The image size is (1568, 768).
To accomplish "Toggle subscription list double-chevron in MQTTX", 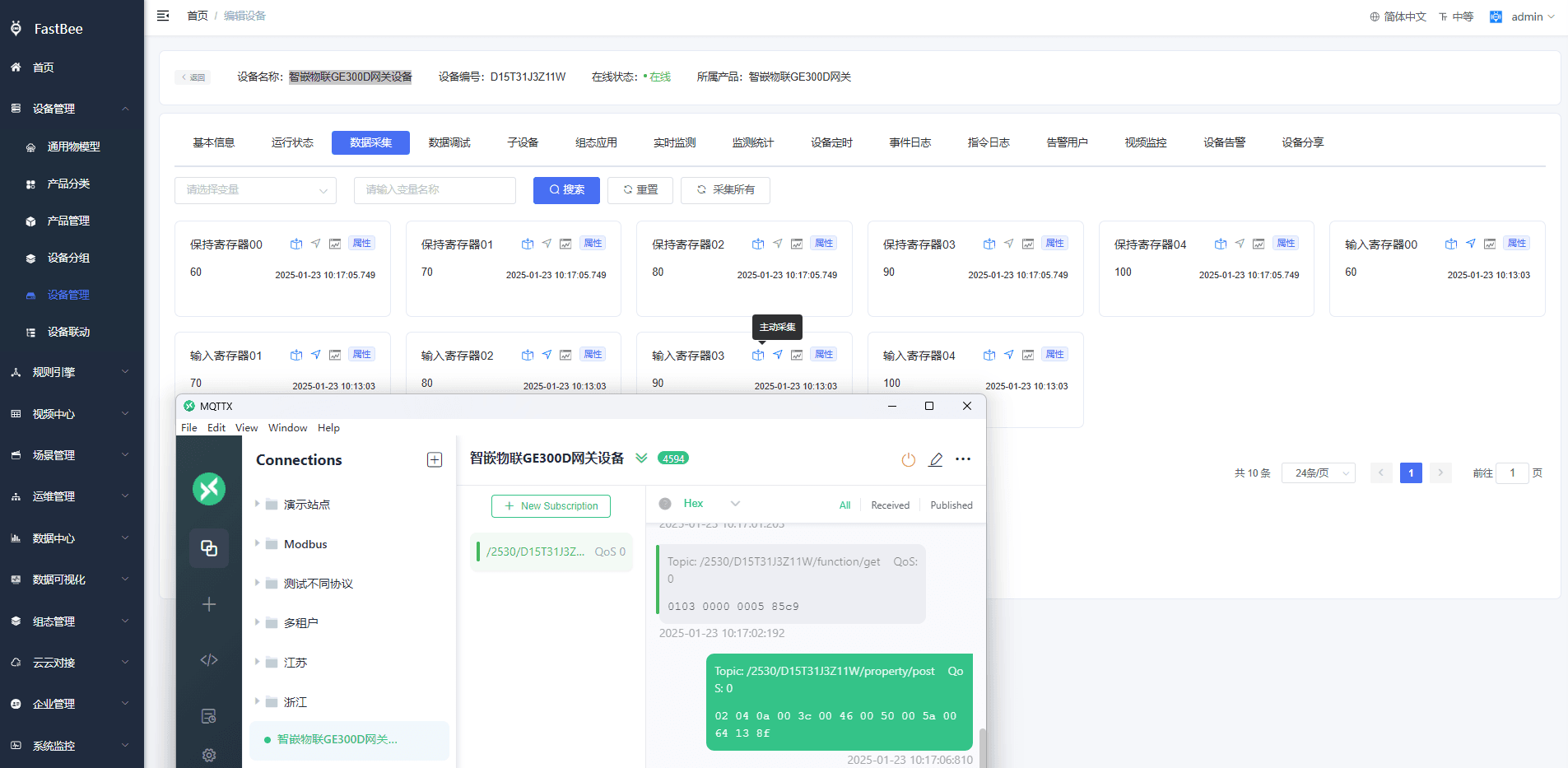I will click(641, 458).
